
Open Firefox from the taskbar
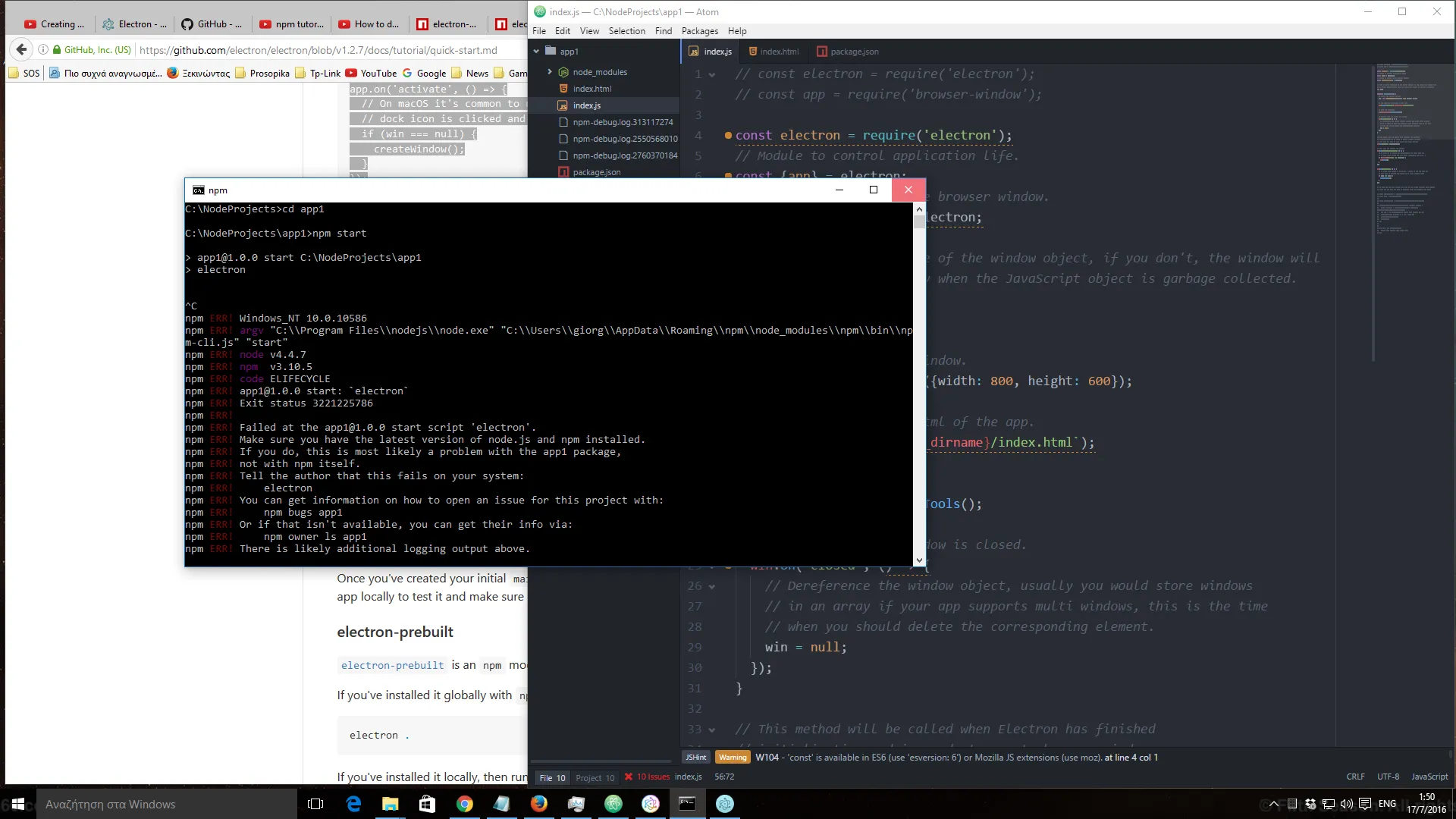click(539, 804)
